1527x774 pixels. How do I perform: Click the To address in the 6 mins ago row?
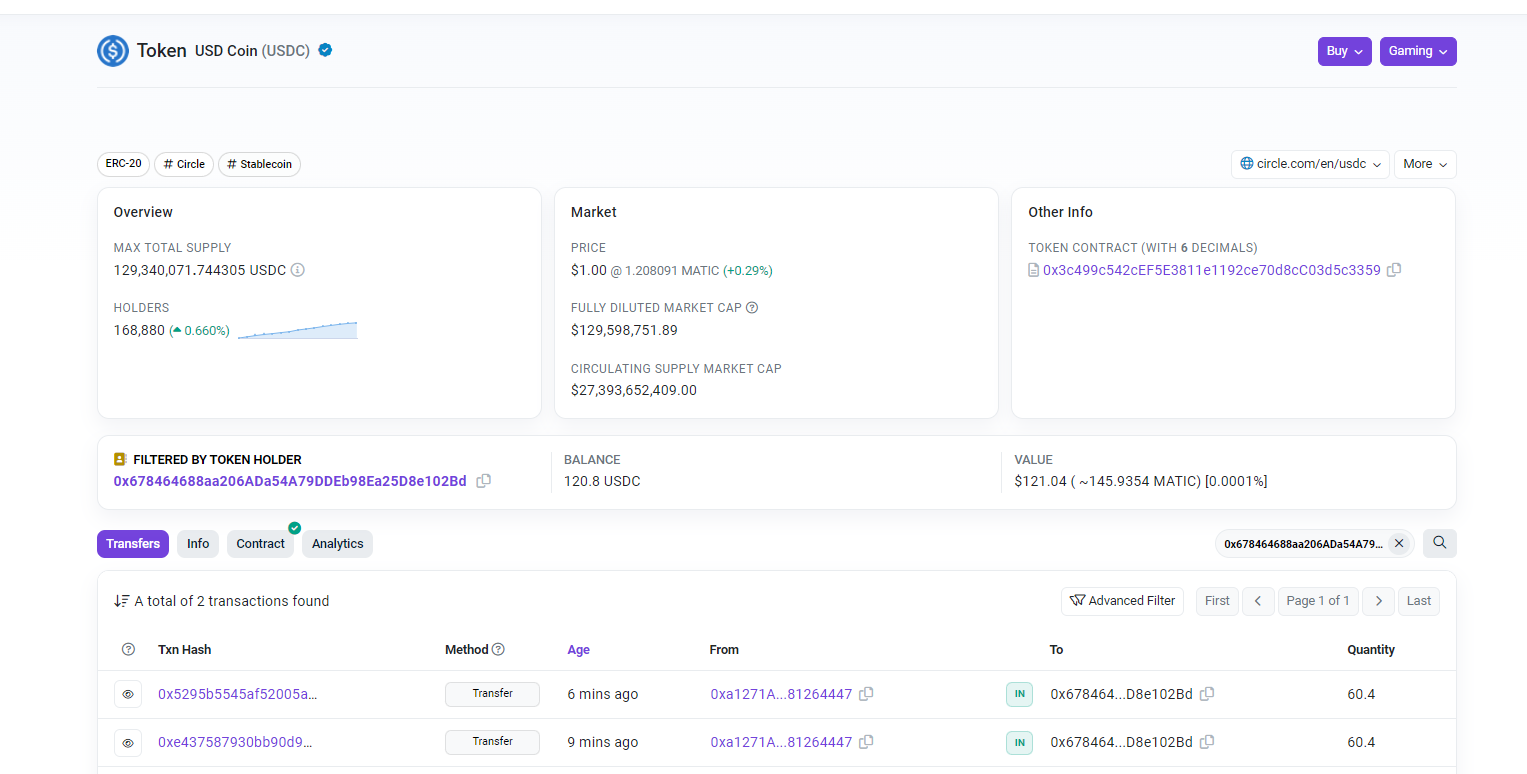point(1121,694)
